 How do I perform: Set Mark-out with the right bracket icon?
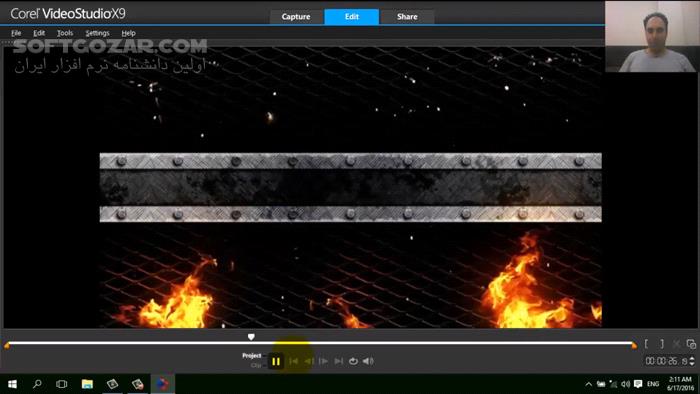662,344
